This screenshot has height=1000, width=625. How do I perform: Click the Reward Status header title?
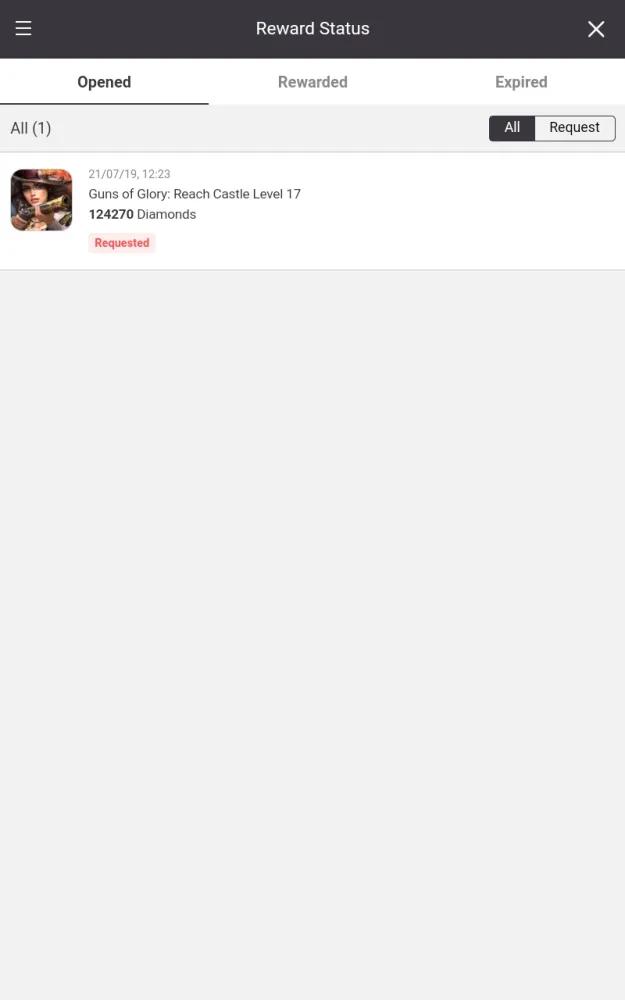(312, 29)
